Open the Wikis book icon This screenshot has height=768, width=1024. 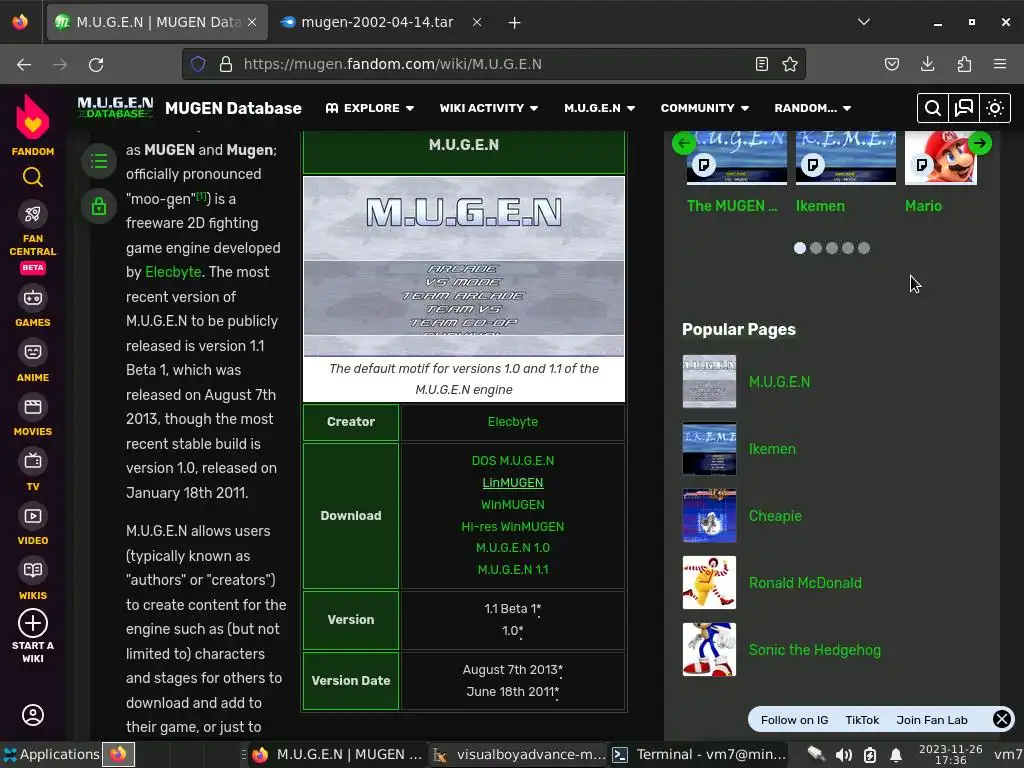tap(33, 570)
